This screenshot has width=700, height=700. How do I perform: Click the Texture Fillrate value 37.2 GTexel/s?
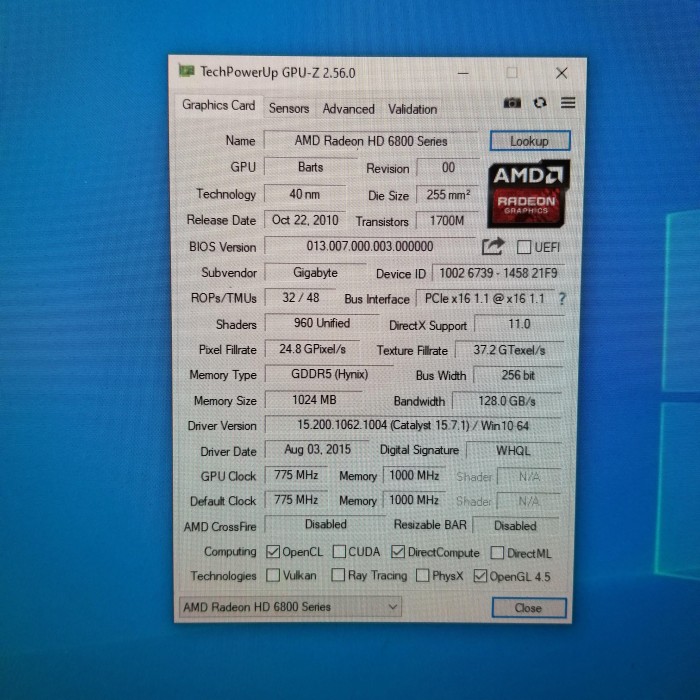tap(509, 350)
